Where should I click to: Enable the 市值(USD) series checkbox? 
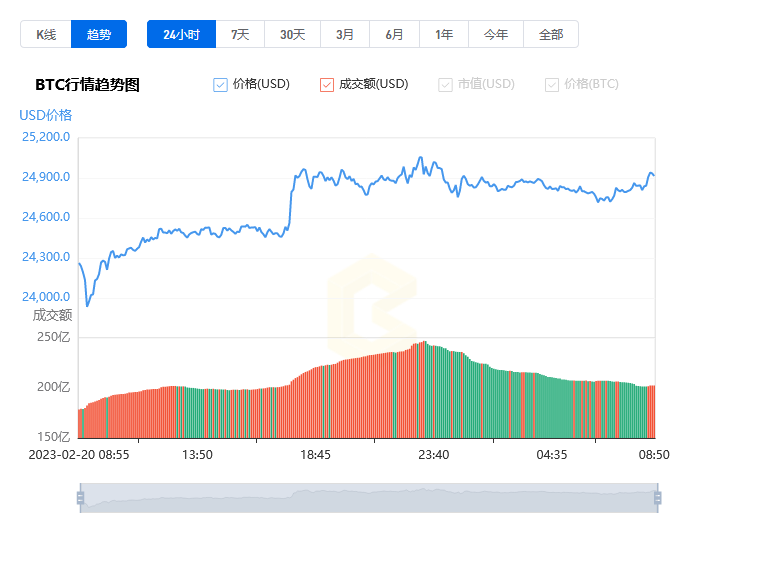coord(445,85)
